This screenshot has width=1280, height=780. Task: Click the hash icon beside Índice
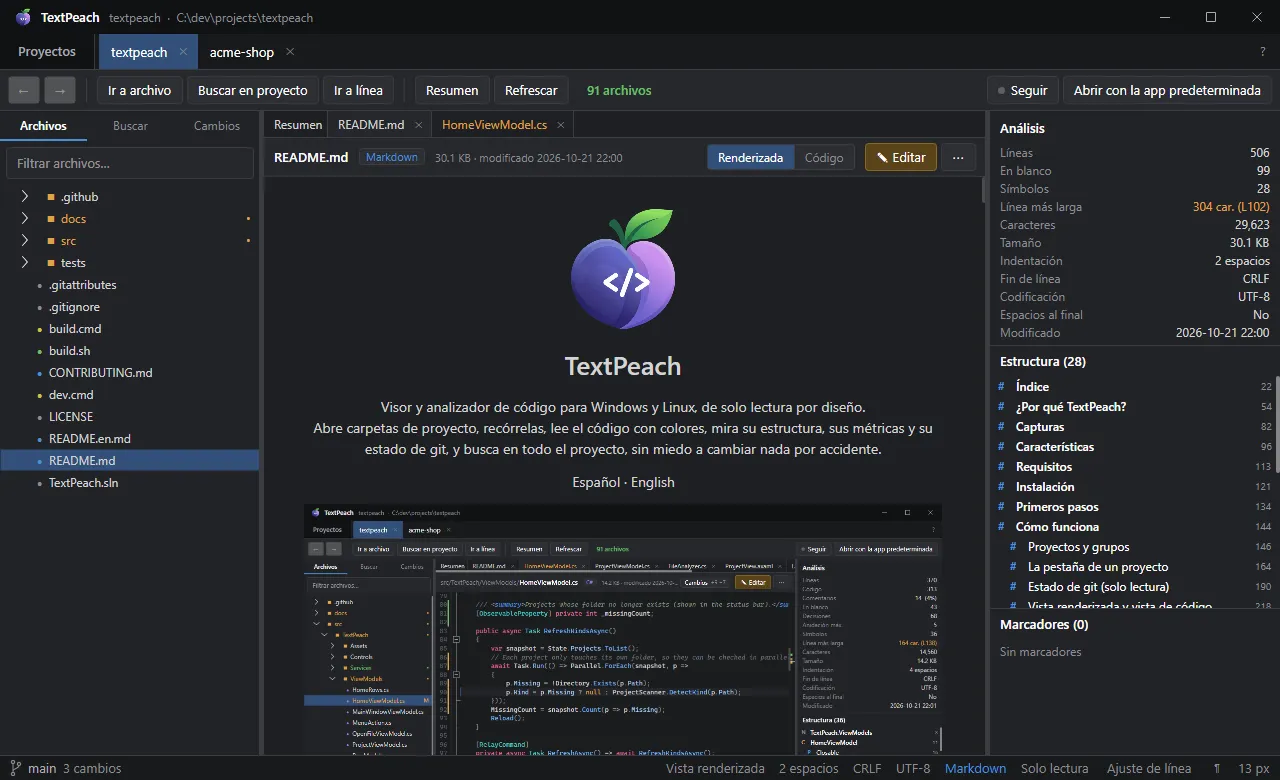(x=1002, y=387)
